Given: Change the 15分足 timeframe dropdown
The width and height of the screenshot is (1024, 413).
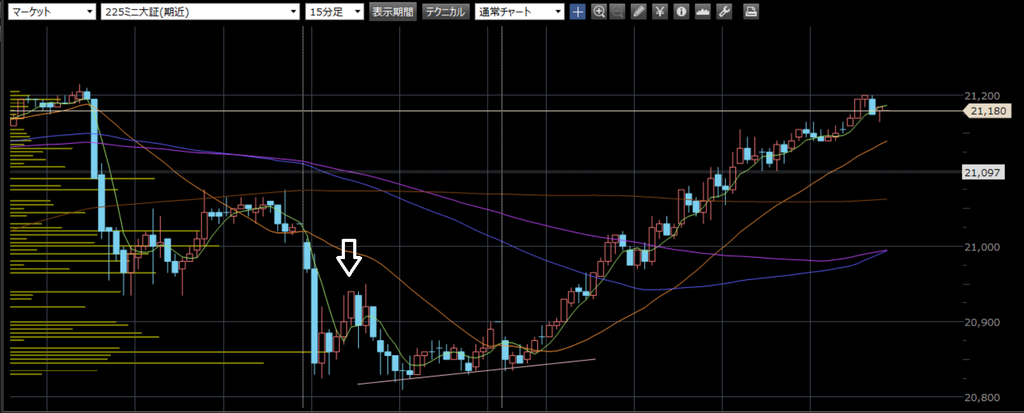Looking at the screenshot, I should 334,12.
